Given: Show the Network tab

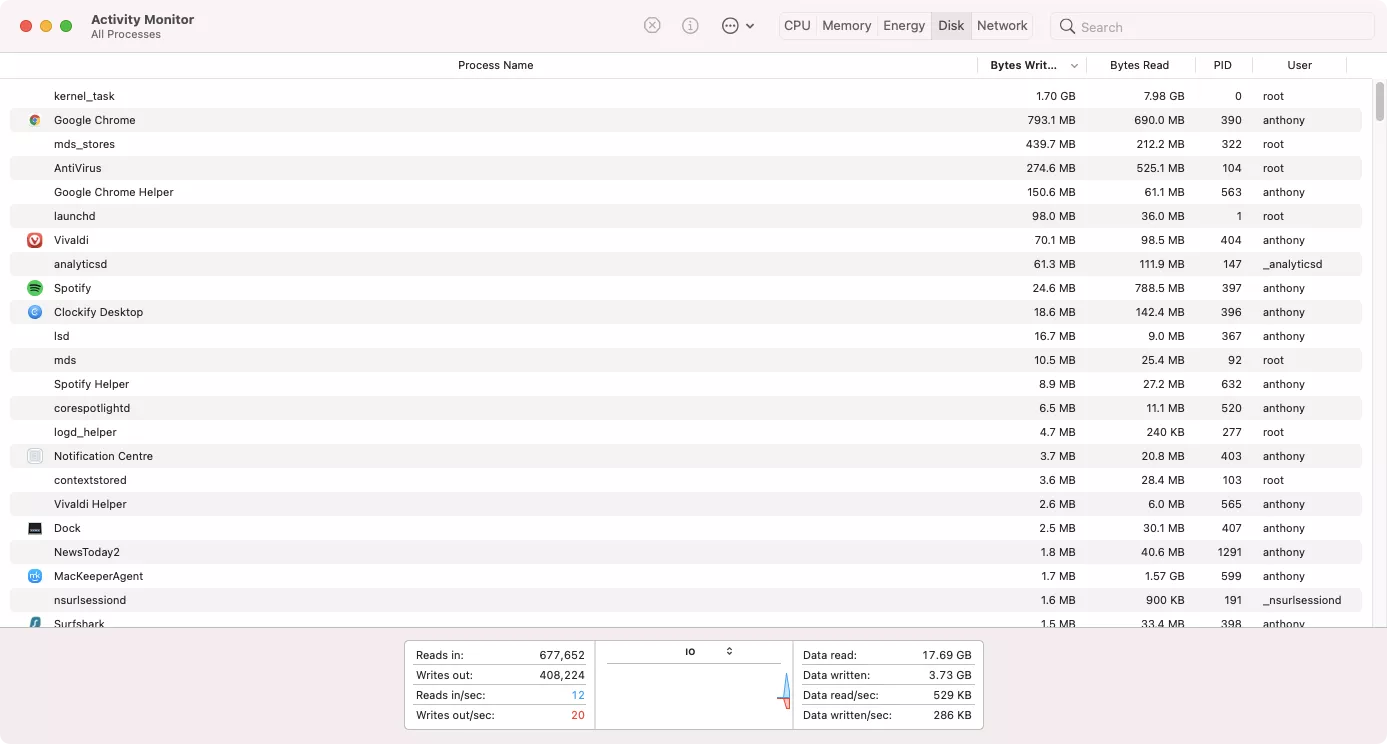Looking at the screenshot, I should [1002, 26].
